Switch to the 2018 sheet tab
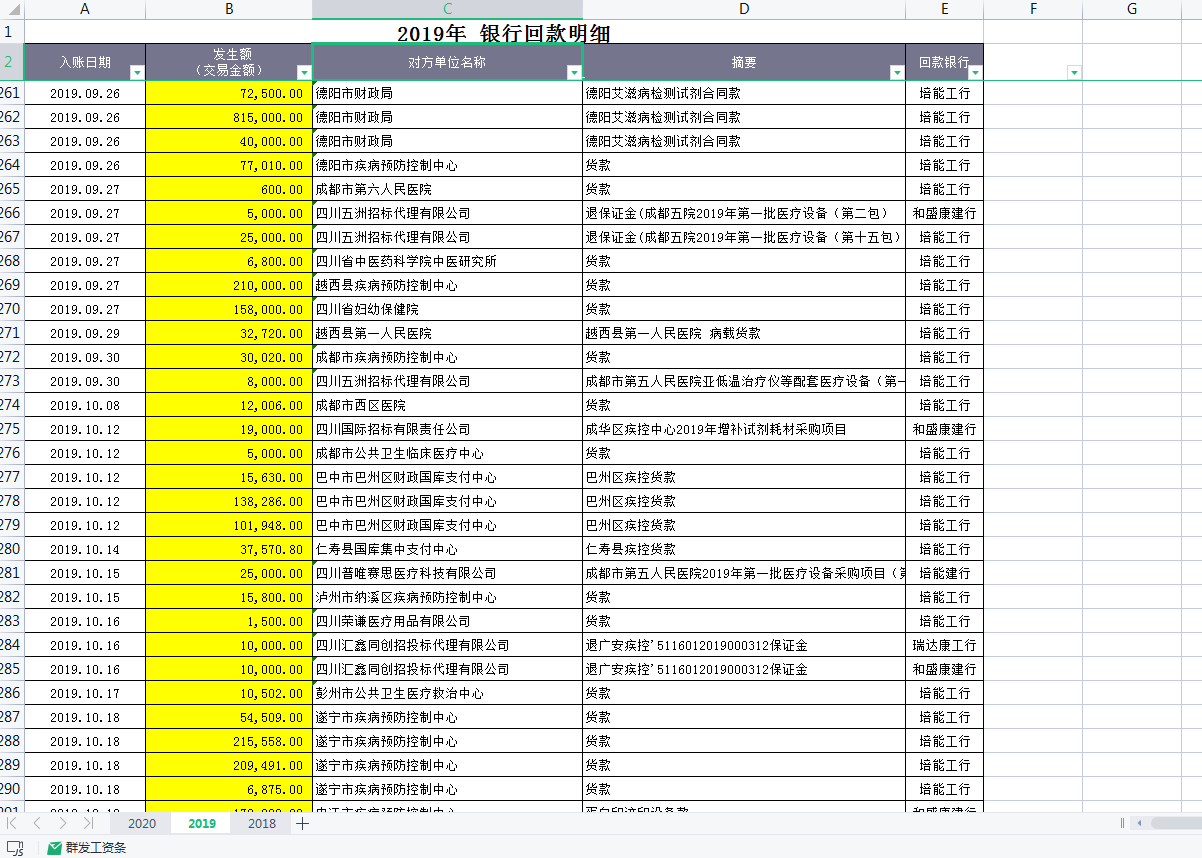1202x858 pixels. coord(262,823)
